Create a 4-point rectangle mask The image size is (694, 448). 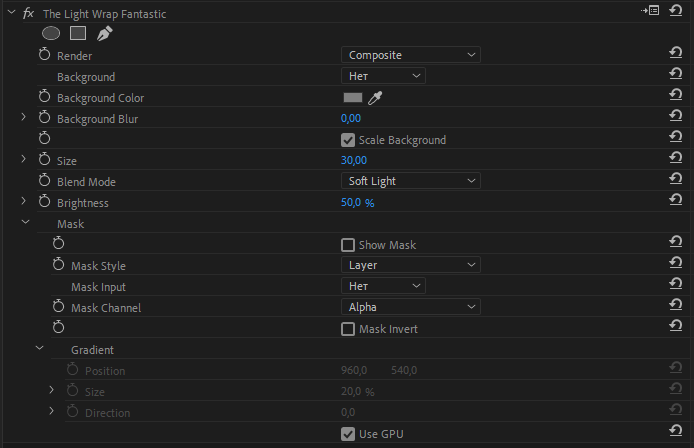point(78,34)
